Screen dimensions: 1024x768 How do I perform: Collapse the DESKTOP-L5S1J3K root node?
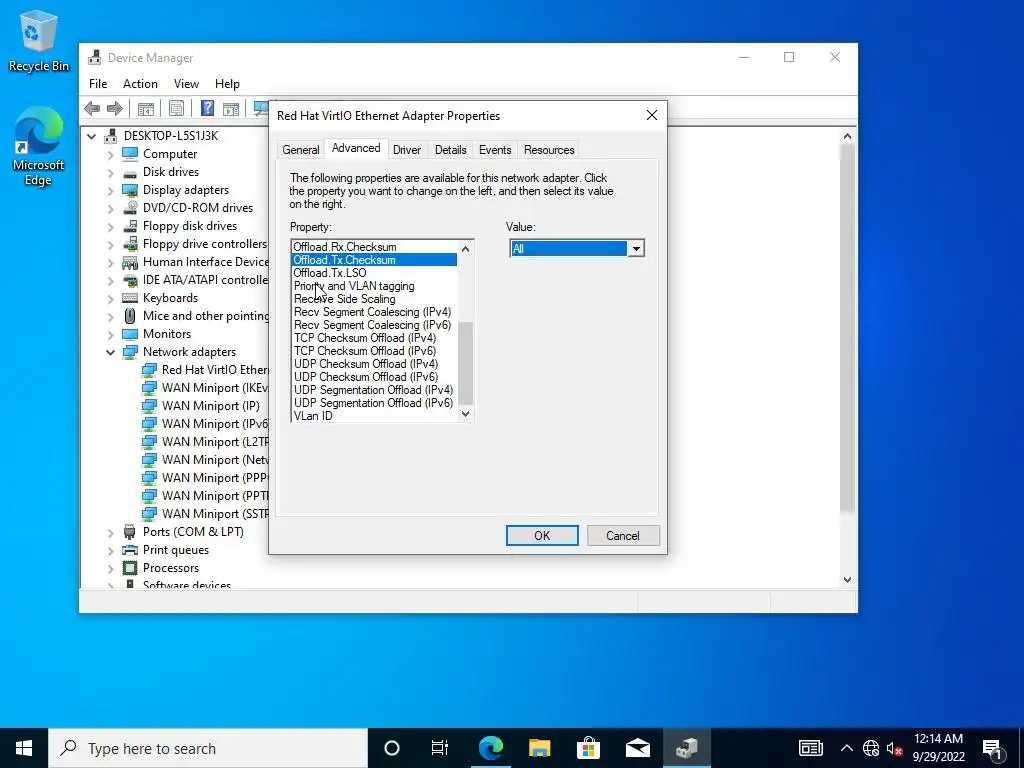(x=91, y=136)
